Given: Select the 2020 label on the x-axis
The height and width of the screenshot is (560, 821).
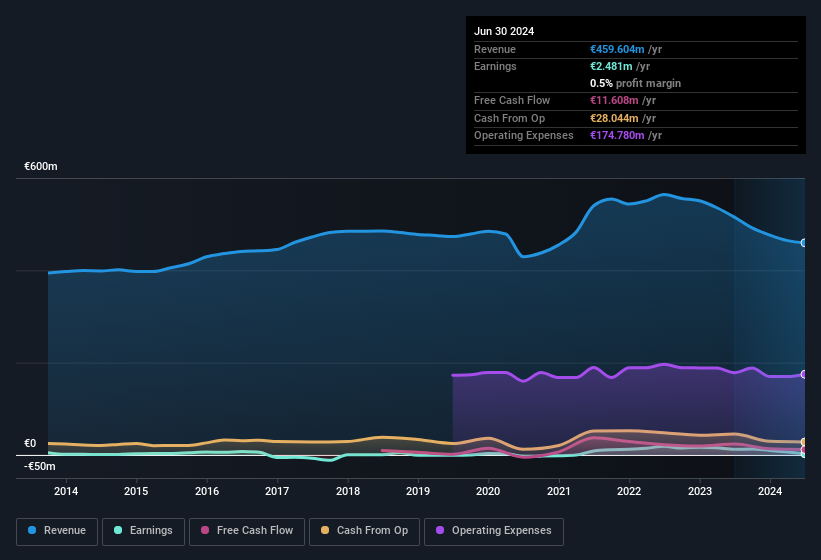Looking at the screenshot, I should pos(488,491).
